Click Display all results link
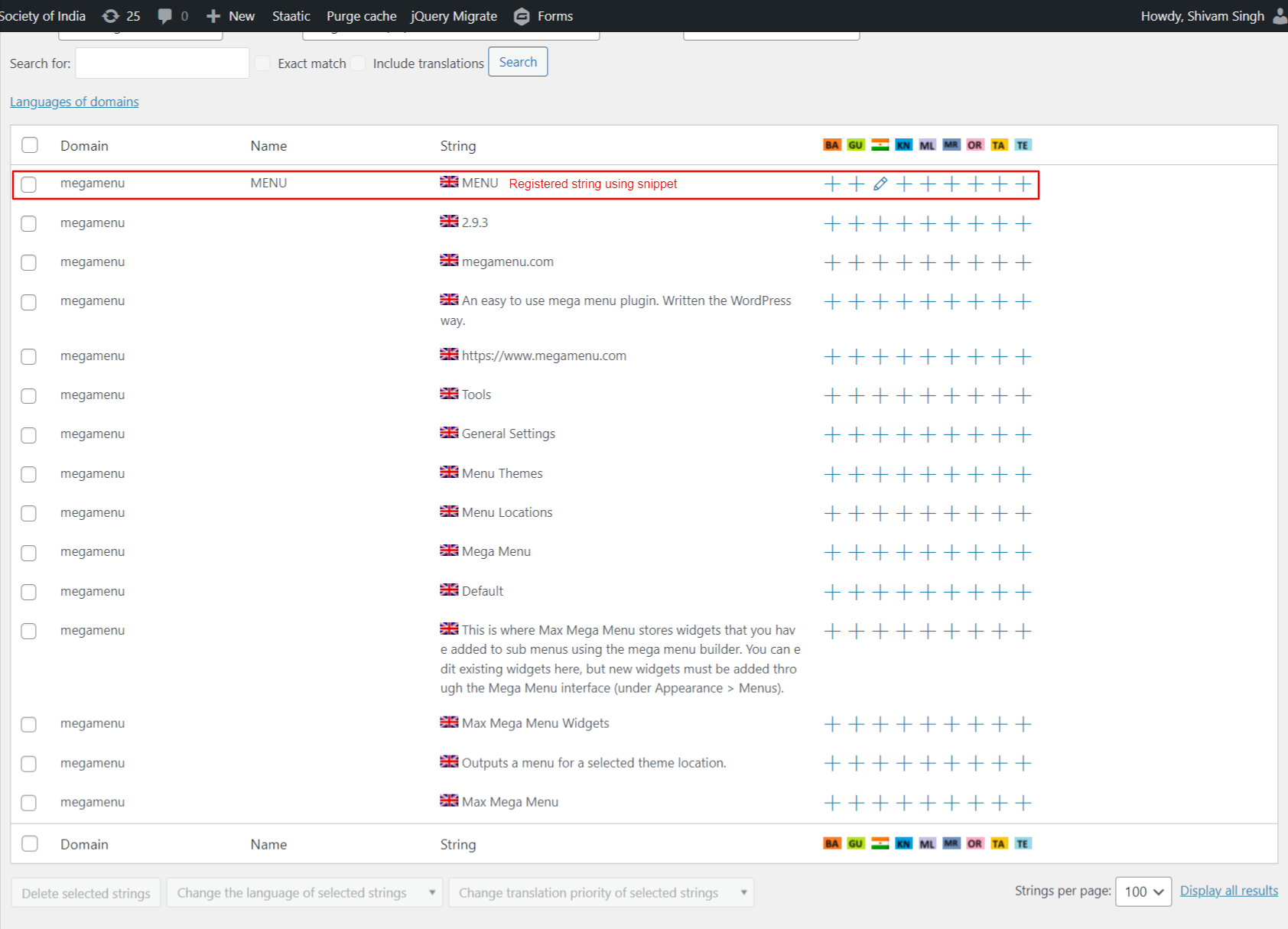 pos(1229,891)
